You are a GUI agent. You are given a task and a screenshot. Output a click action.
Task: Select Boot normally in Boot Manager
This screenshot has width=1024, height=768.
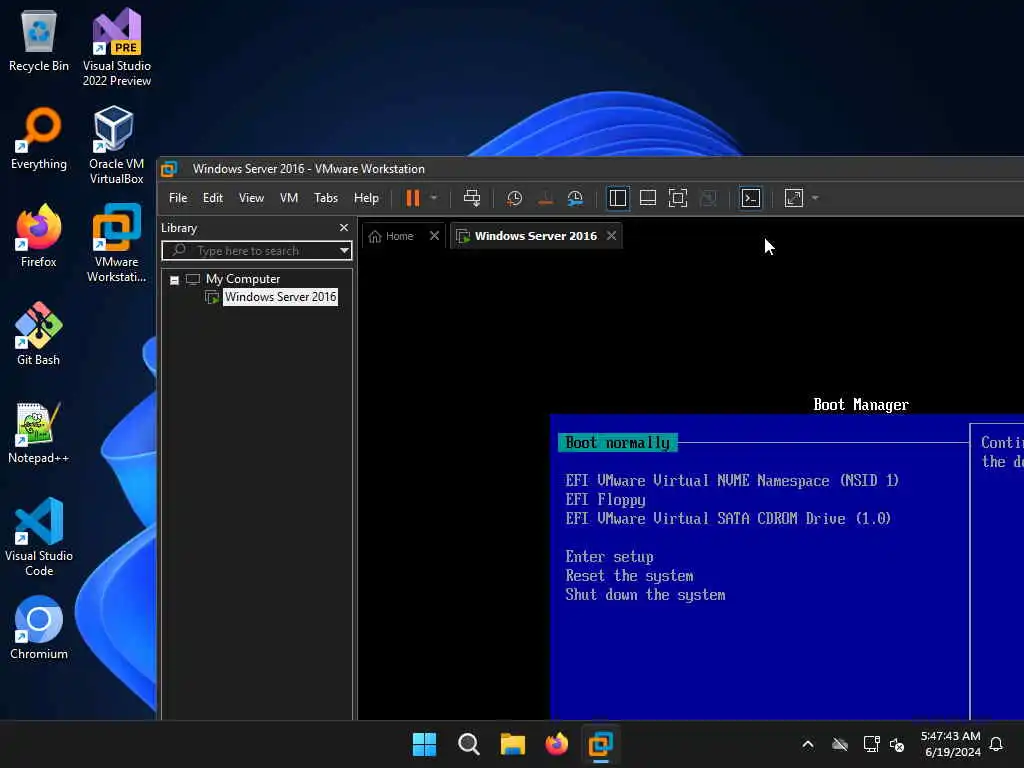click(618, 443)
